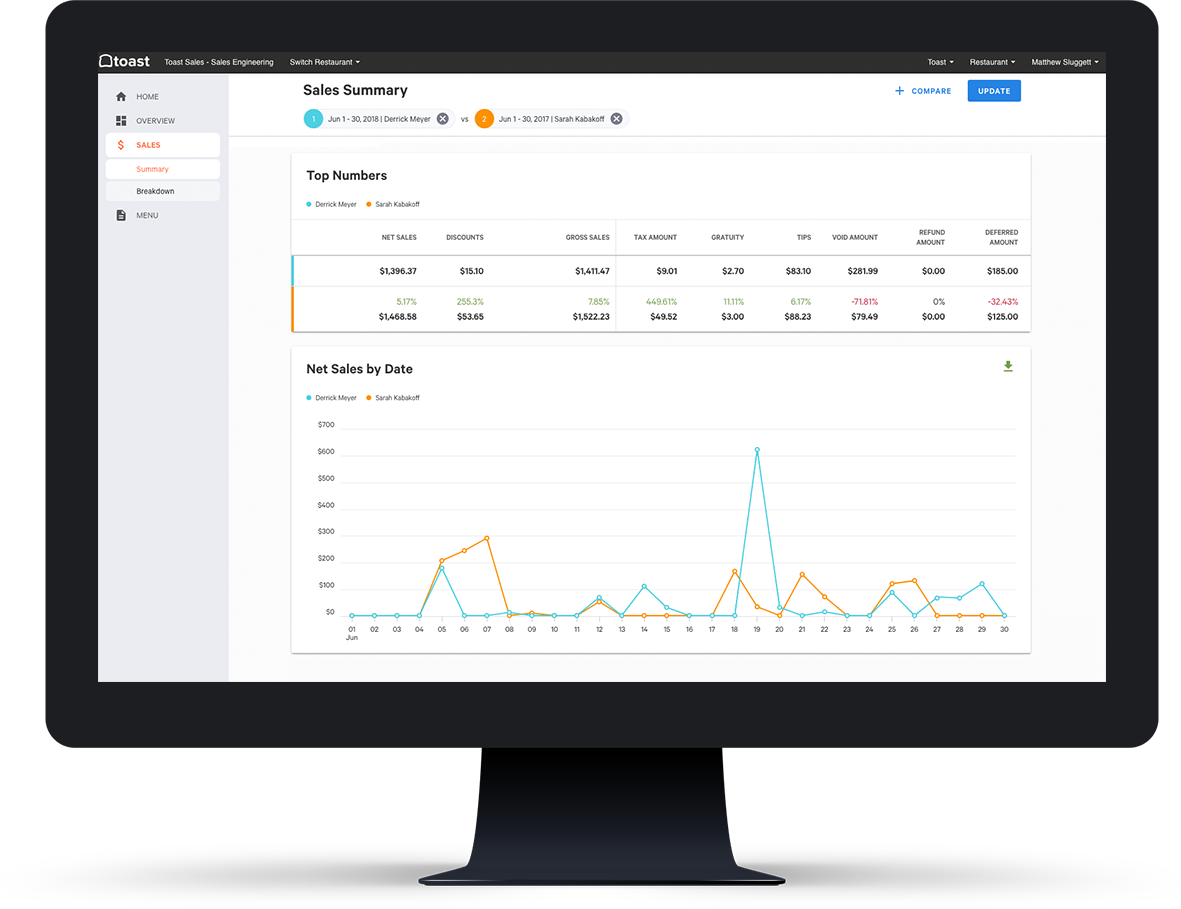Click the Compare button

(x=923, y=91)
